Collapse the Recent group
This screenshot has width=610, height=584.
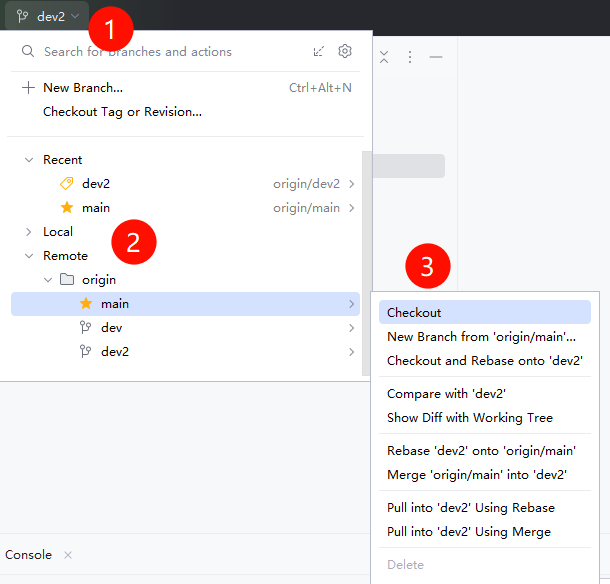[x=29, y=160]
